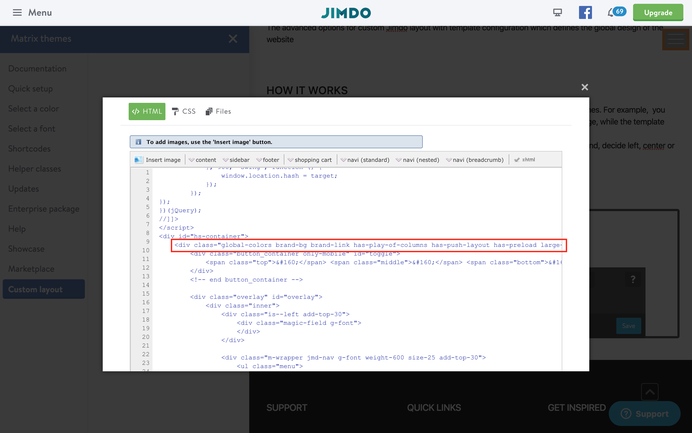
Task: Click the SUPPORT footer heading
Action: coord(286,408)
